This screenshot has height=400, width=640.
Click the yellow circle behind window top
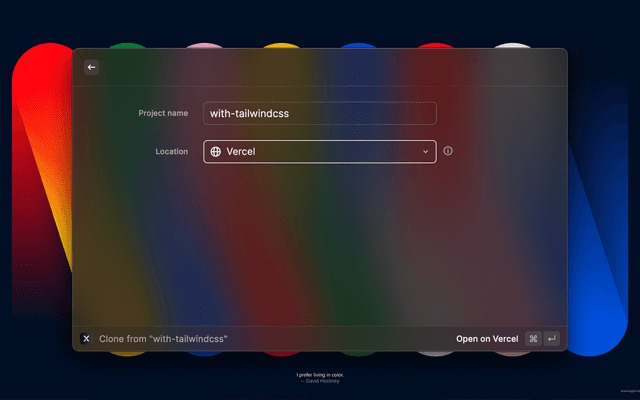point(280,45)
